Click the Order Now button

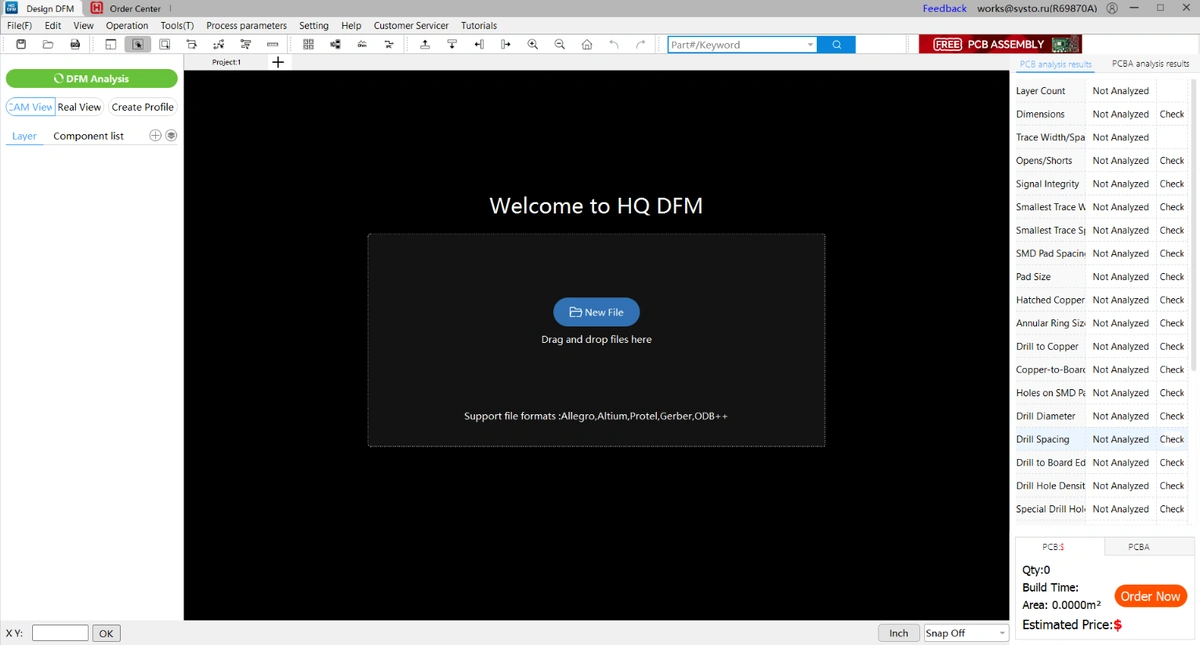1150,596
